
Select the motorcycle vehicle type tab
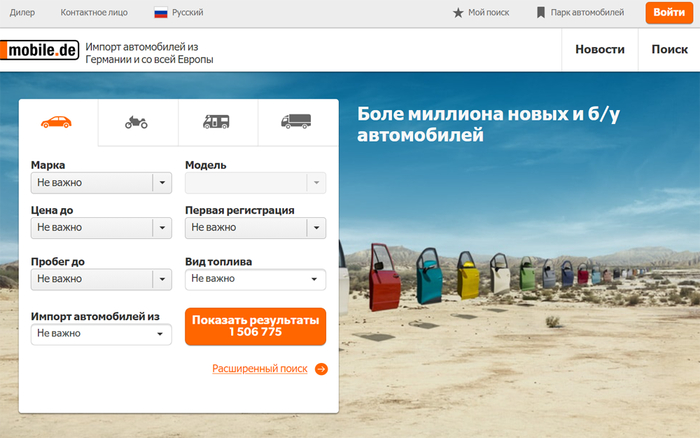(137, 123)
